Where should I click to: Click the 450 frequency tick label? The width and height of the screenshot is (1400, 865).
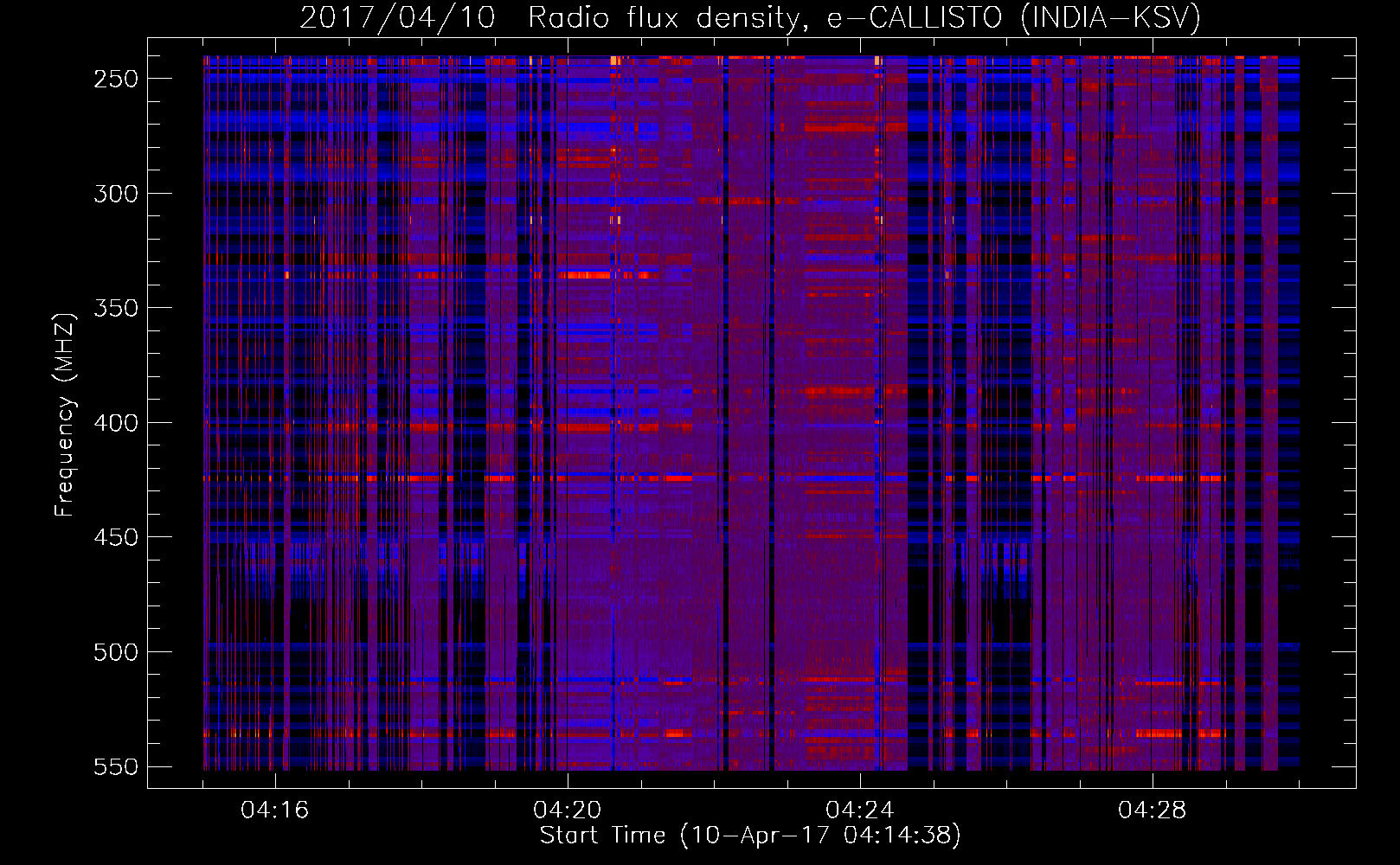116,537
